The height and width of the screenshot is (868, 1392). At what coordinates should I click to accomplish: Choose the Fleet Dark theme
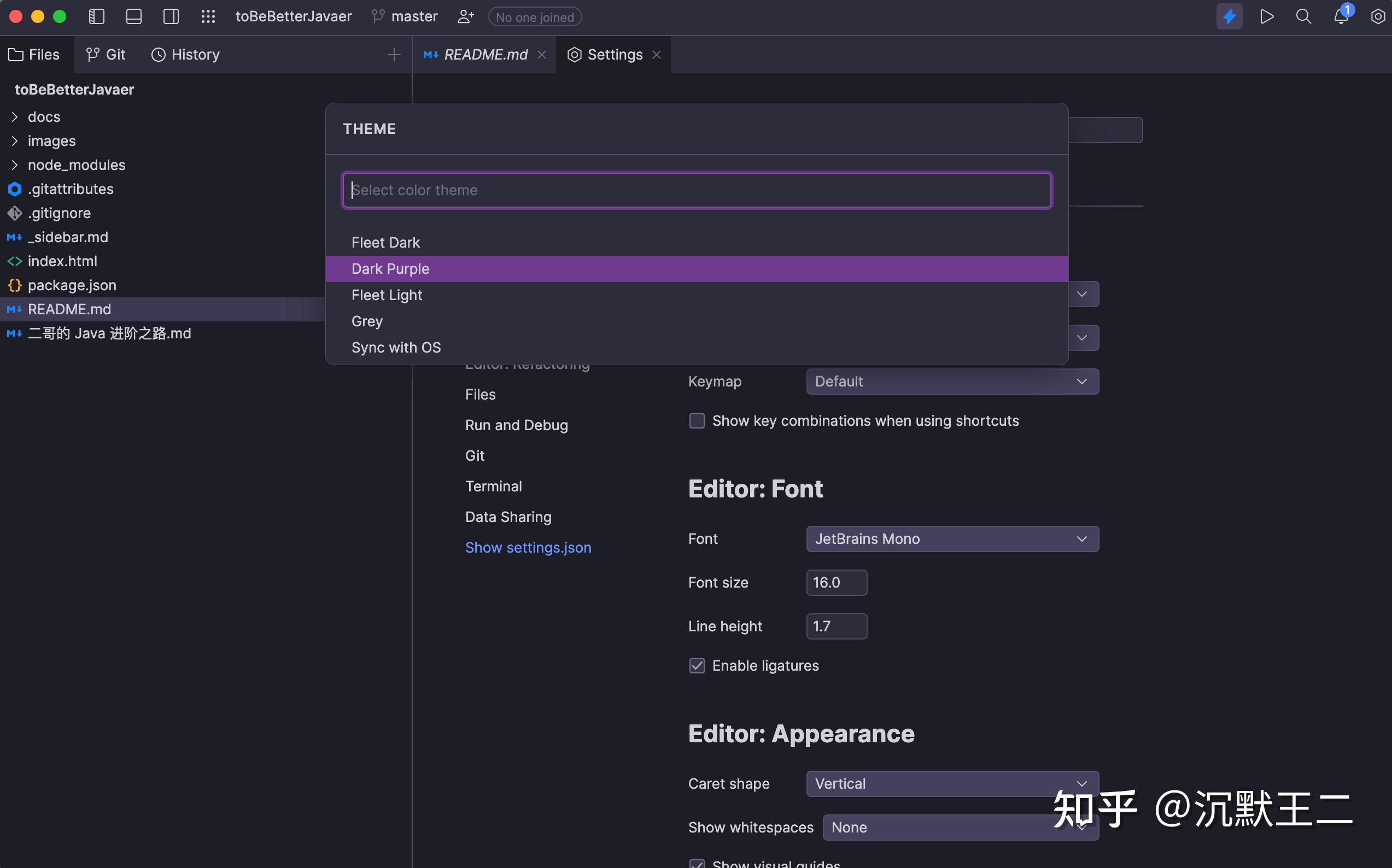[x=697, y=243]
